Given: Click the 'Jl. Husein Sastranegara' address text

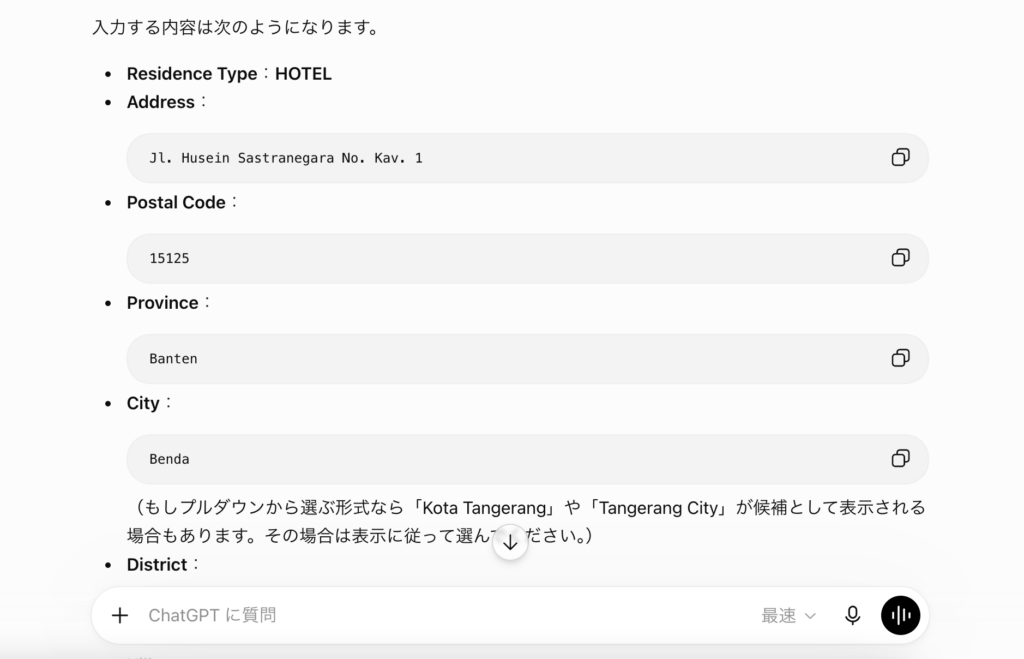Looking at the screenshot, I should 285,158.
